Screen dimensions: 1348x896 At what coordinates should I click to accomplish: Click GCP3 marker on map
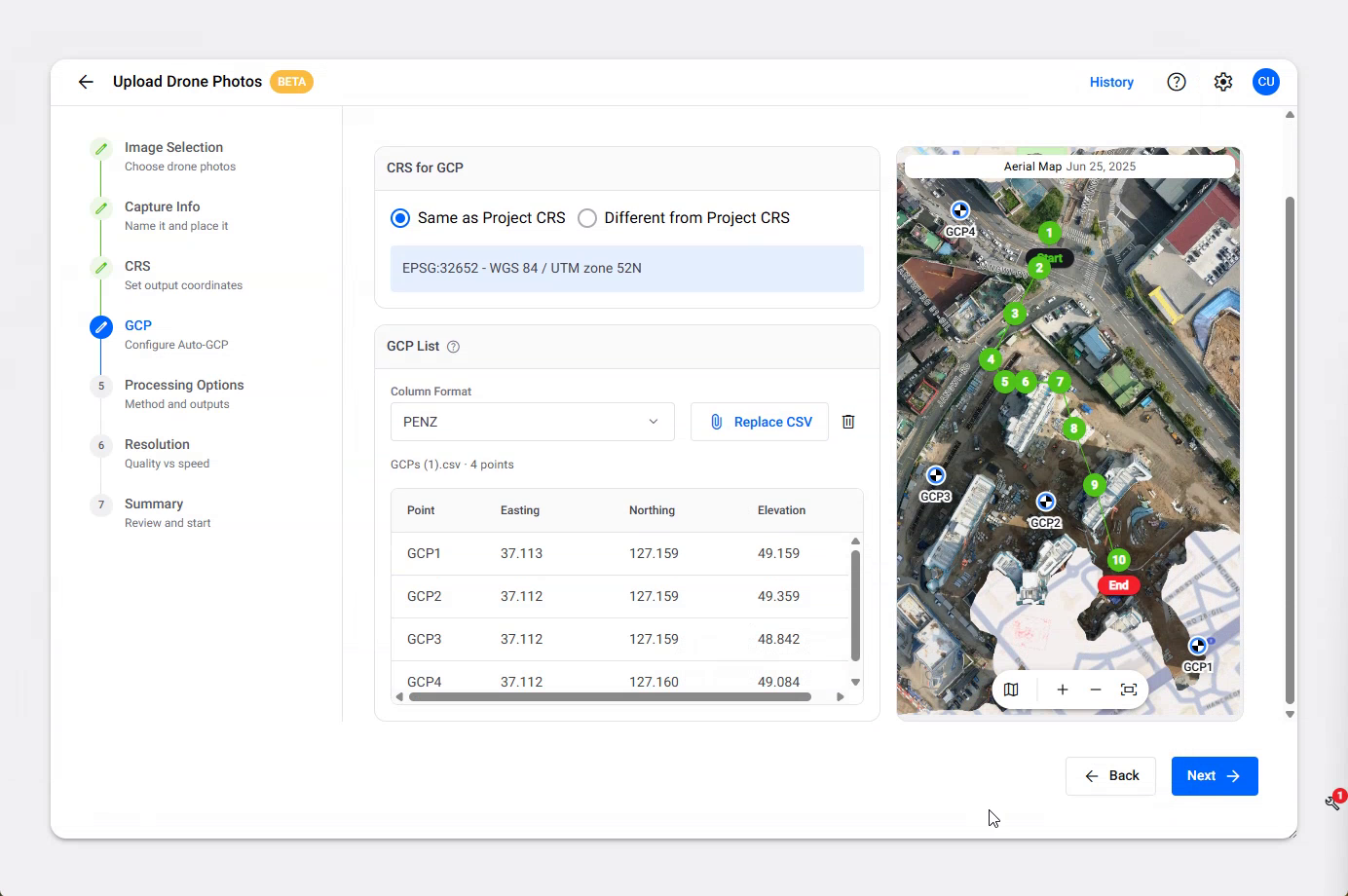click(936, 475)
